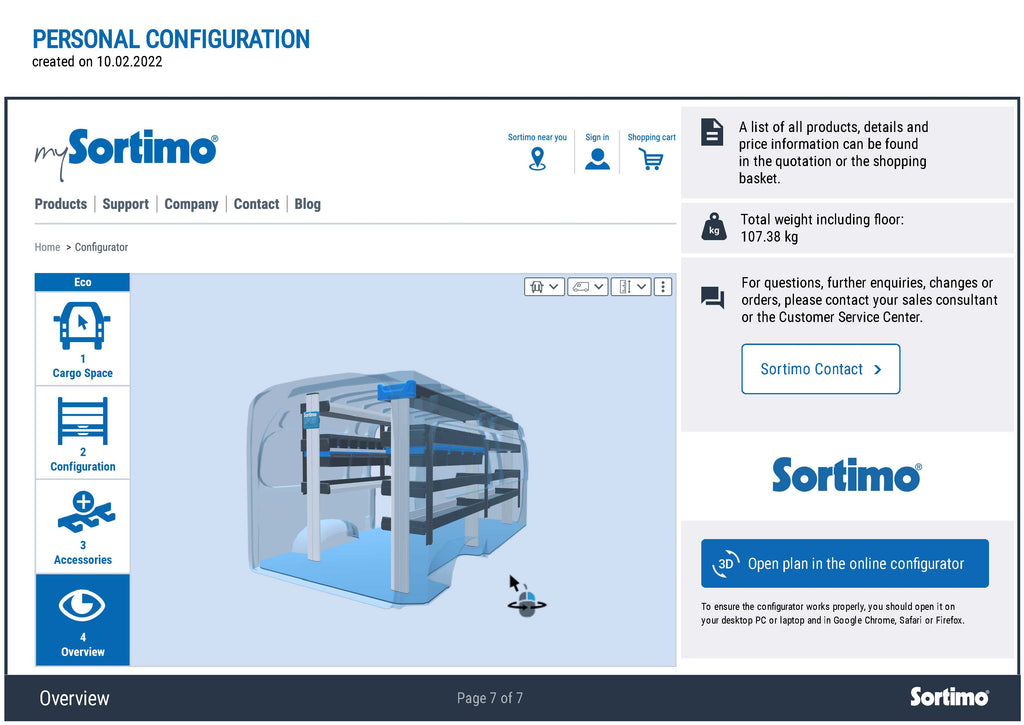Image resolution: width=1024 pixels, height=725 pixels.
Task: Click the 'Page 7 of 7' footer text
Action: [490, 698]
